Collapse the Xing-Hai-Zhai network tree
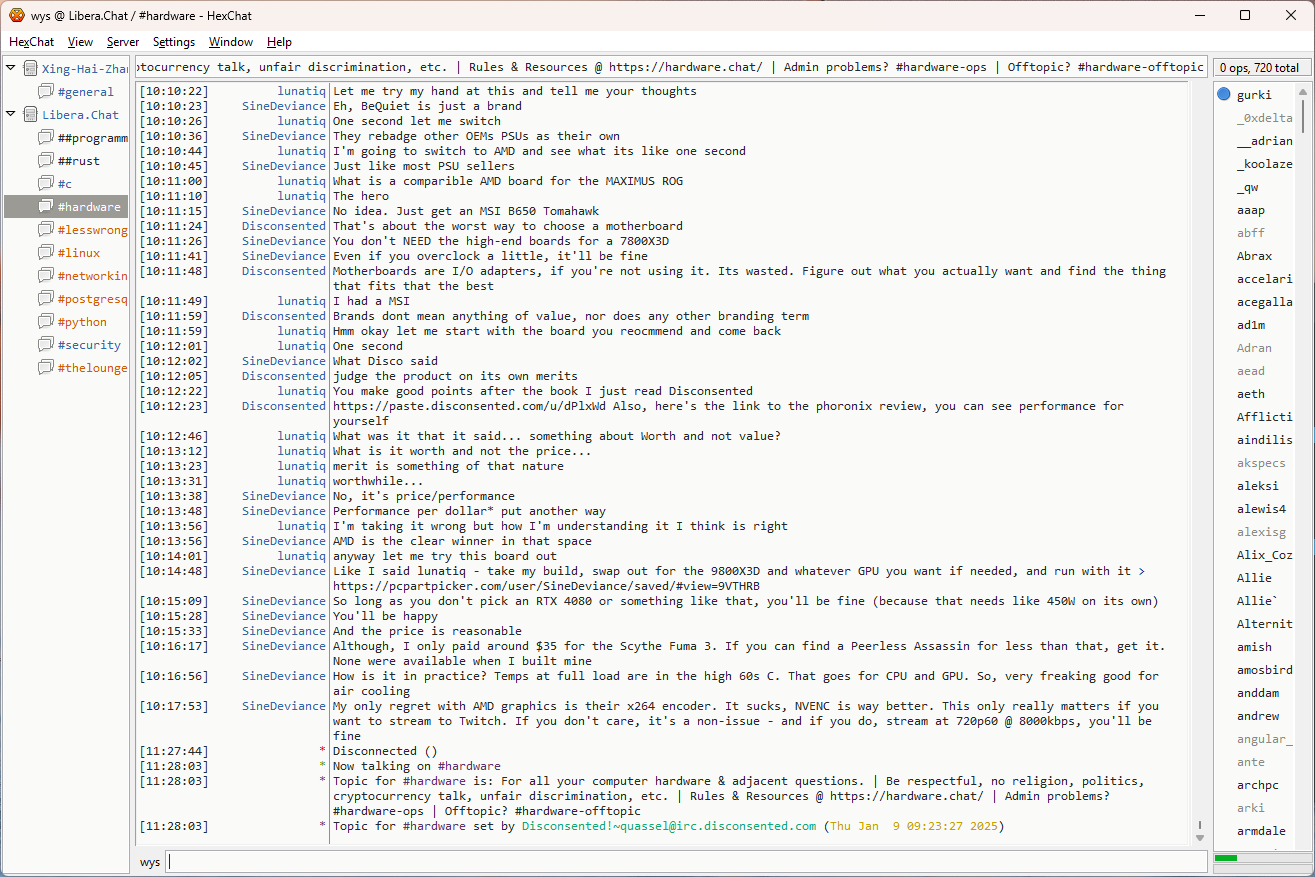The width and height of the screenshot is (1315, 877). click(x=11, y=69)
